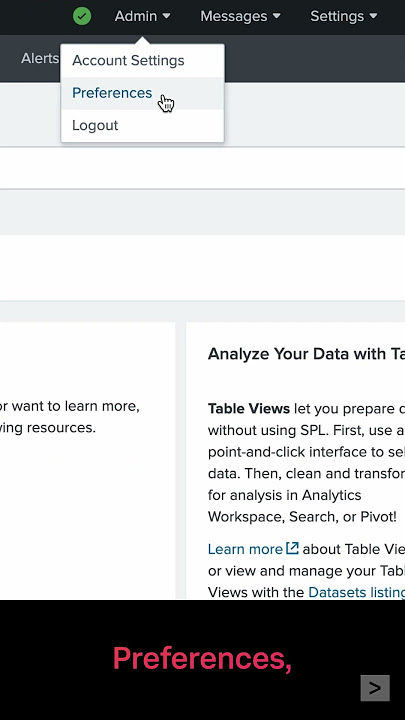Expand the Settings dropdown

[344, 16]
